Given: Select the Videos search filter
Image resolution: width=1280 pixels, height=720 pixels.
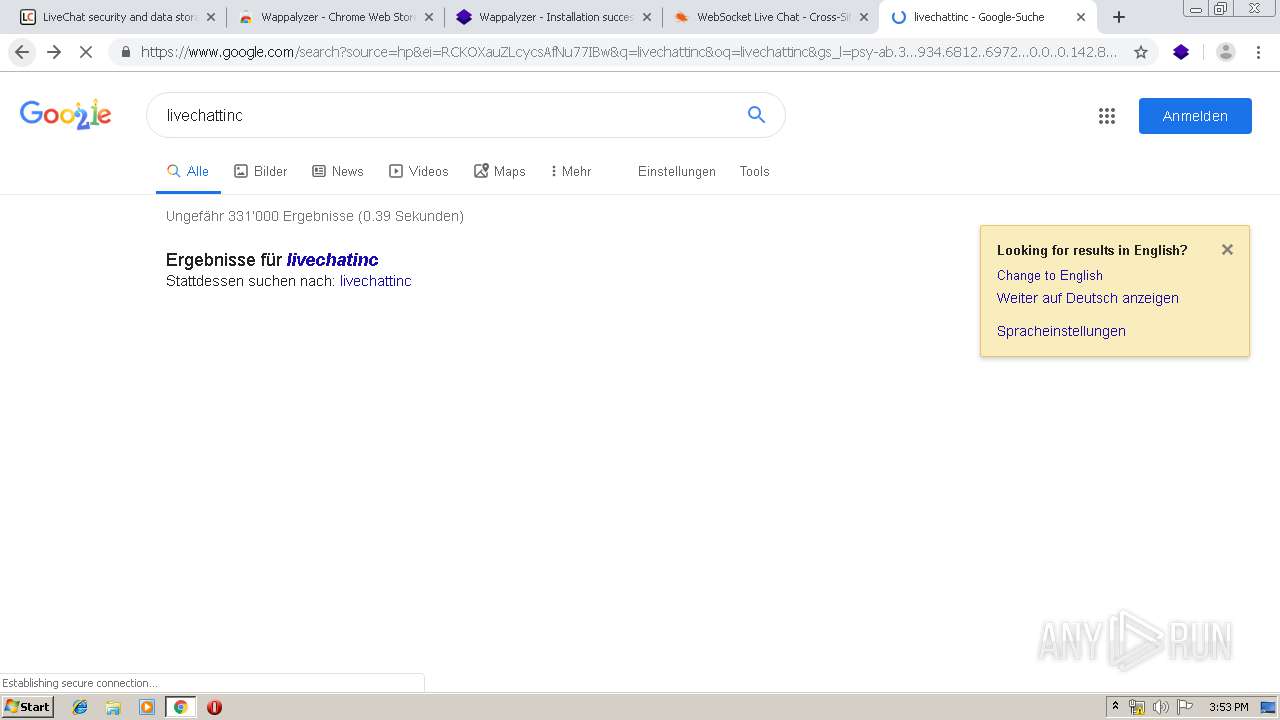Looking at the screenshot, I should click(x=419, y=171).
